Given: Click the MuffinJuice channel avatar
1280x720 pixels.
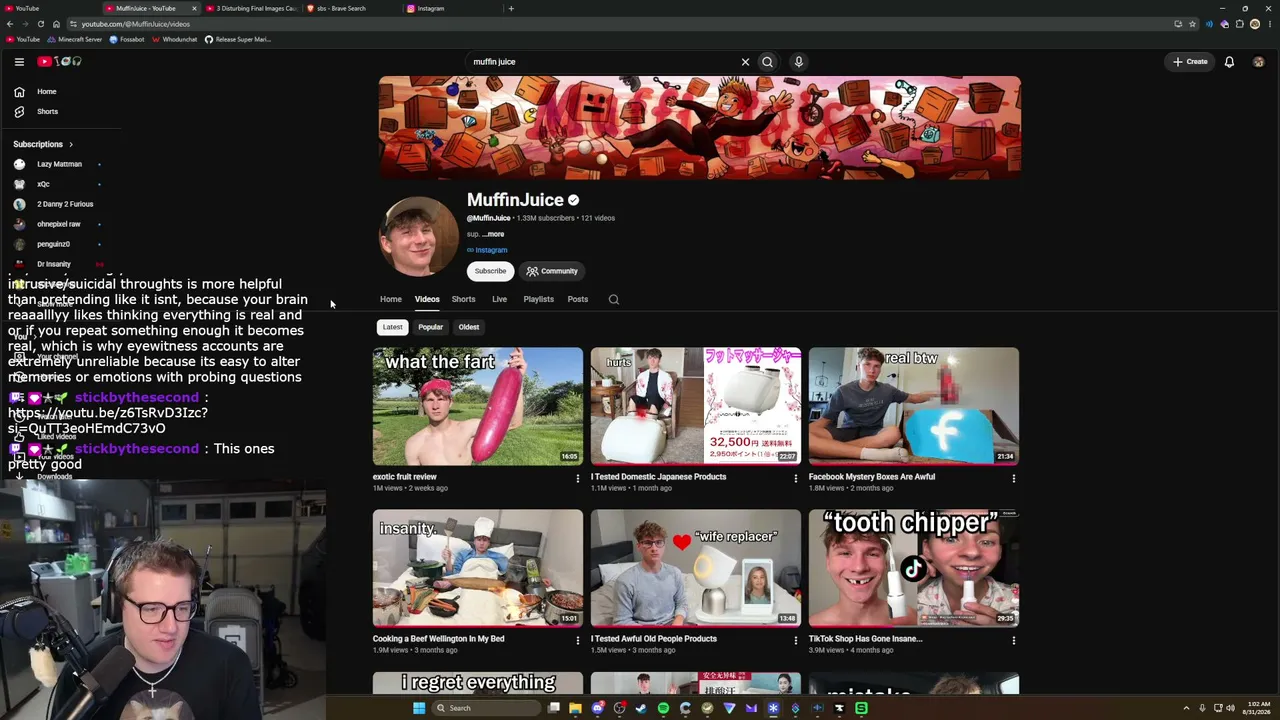Looking at the screenshot, I should (419, 236).
